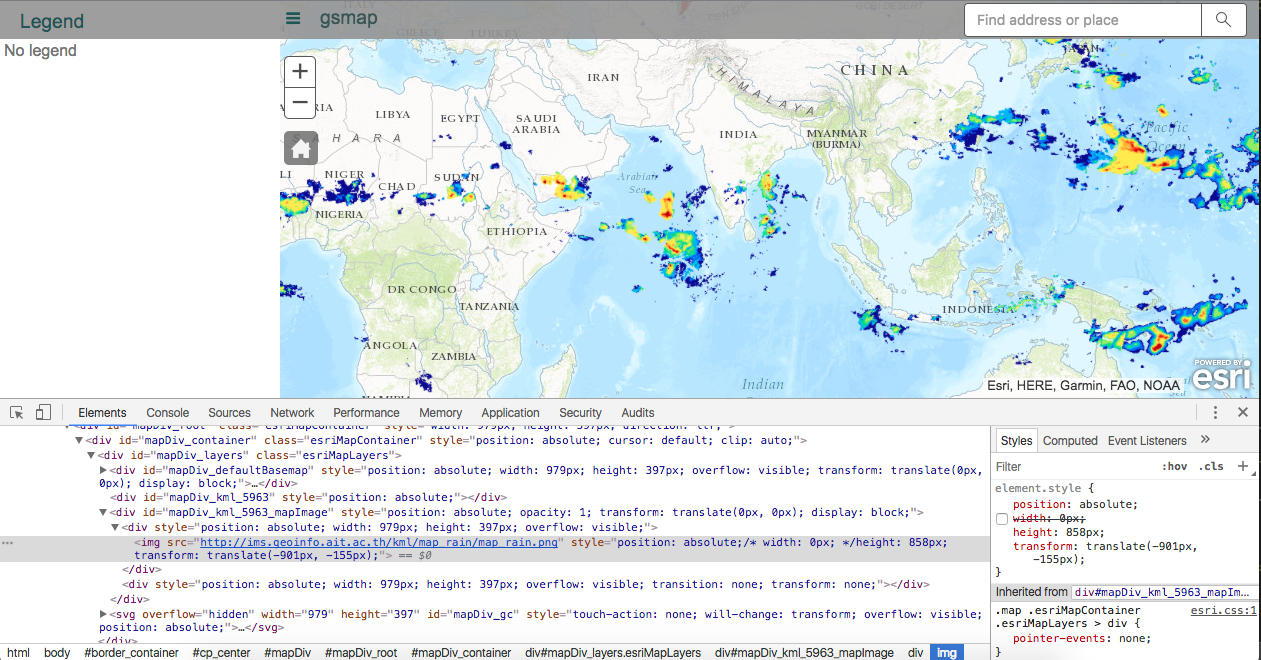Click the ellipsis beside the selected img row
1261x660 pixels.
coord(8,542)
